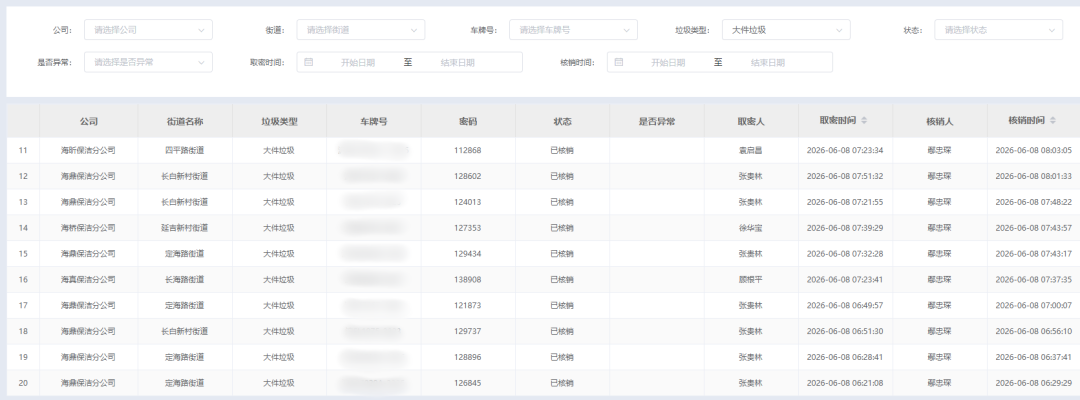Screen dimensions: 1080x400
Task: Click the 取密时间 结束日期 field
Action: pyautogui.click(x=457, y=62)
